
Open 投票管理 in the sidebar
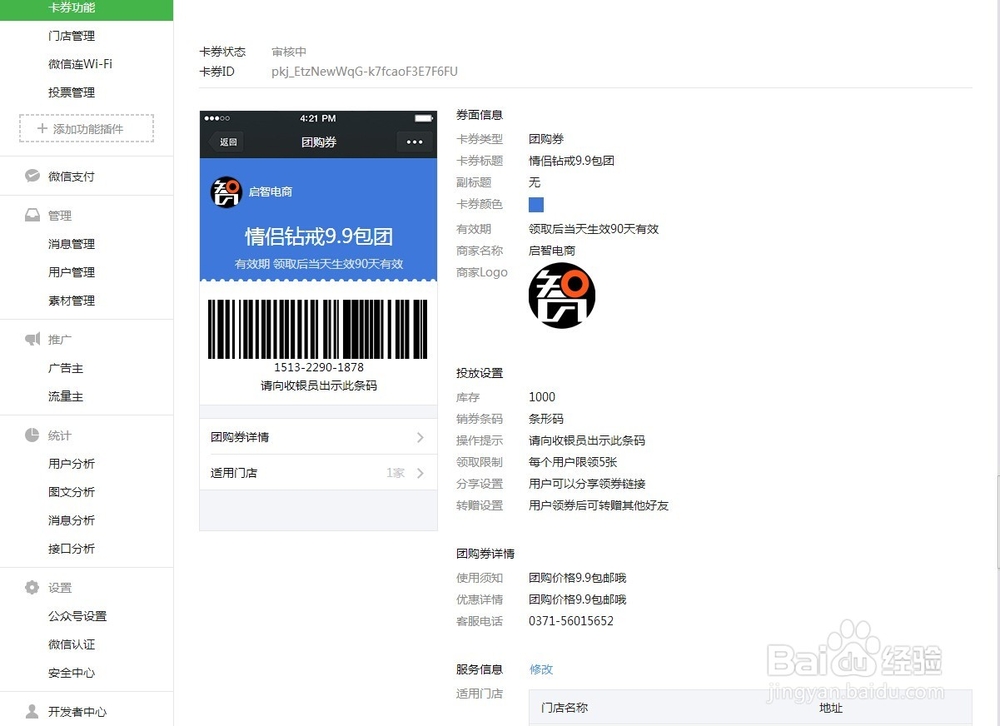tap(70, 92)
